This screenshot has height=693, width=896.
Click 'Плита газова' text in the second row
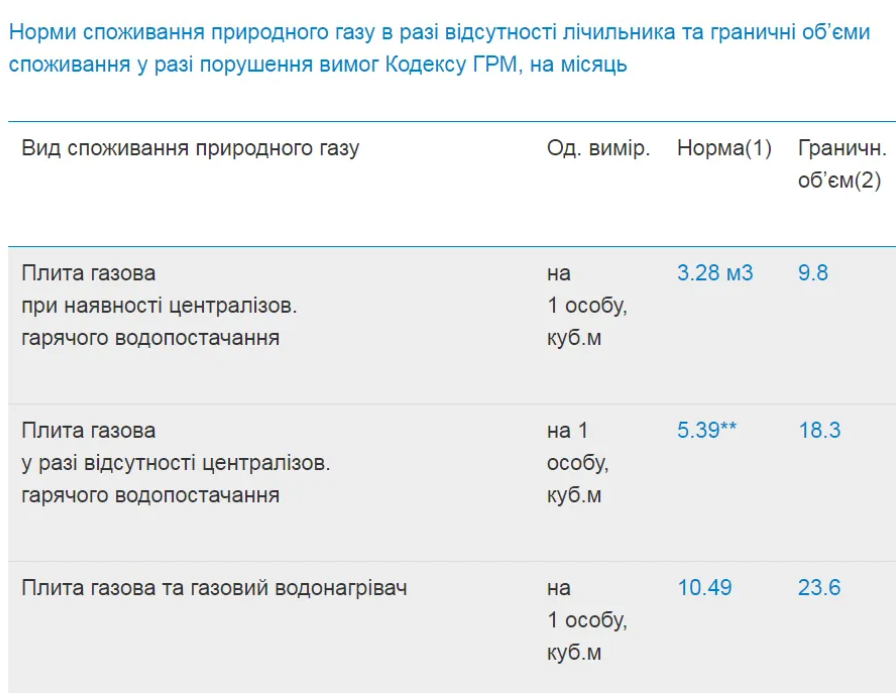pyautogui.click(x=89, y=430)
